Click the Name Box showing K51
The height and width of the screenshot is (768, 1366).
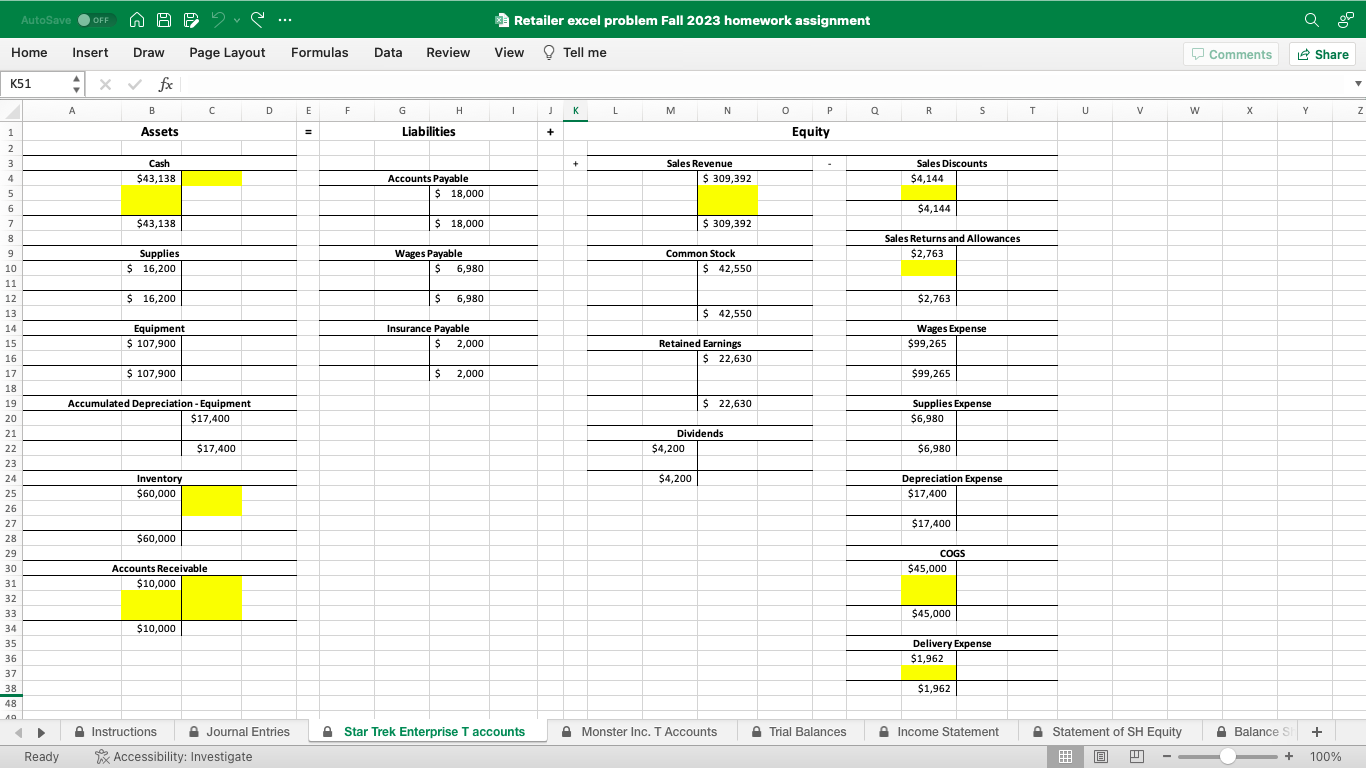pyautogui.click(x=35, y=84)
